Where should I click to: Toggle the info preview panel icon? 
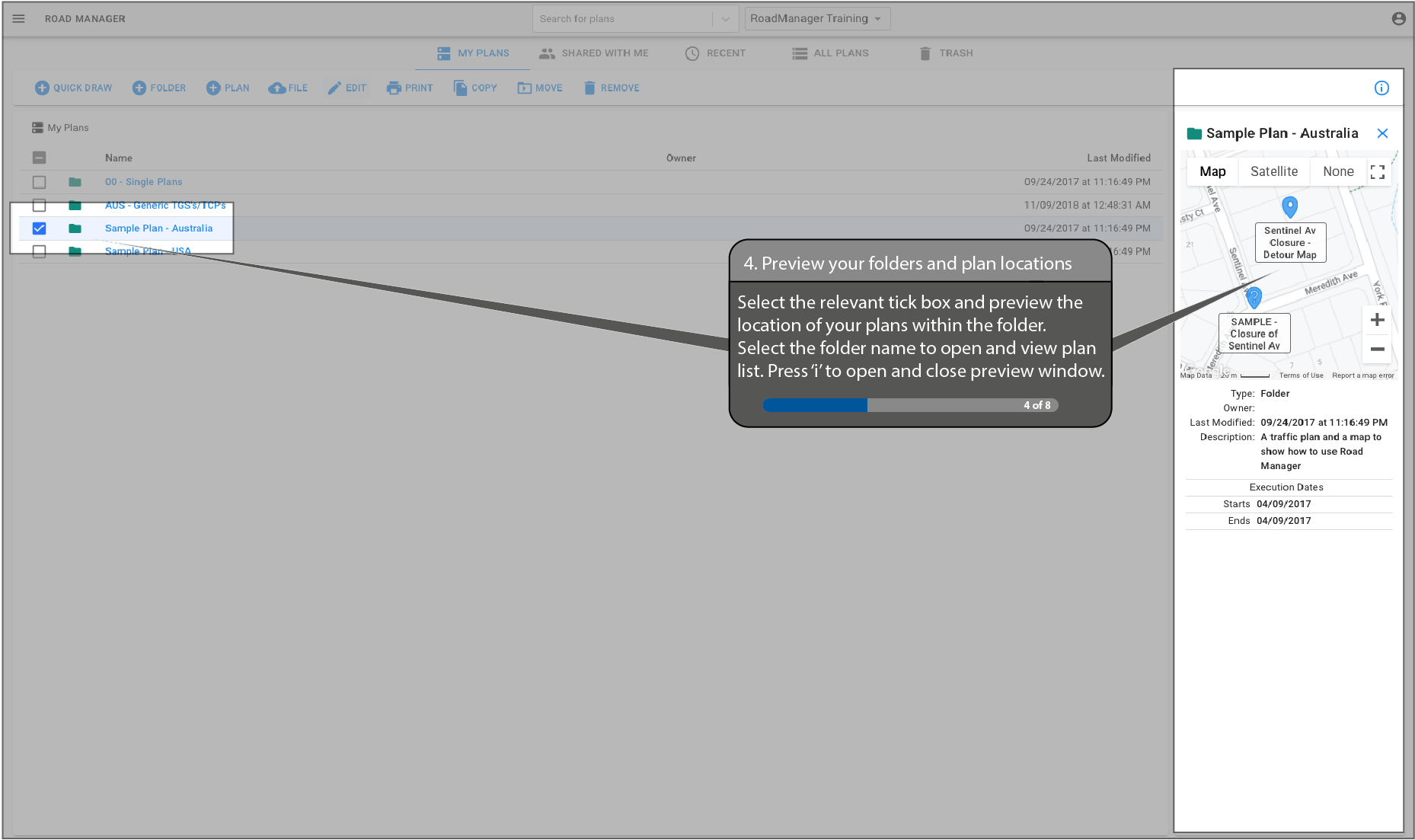tap(1381, 88)
